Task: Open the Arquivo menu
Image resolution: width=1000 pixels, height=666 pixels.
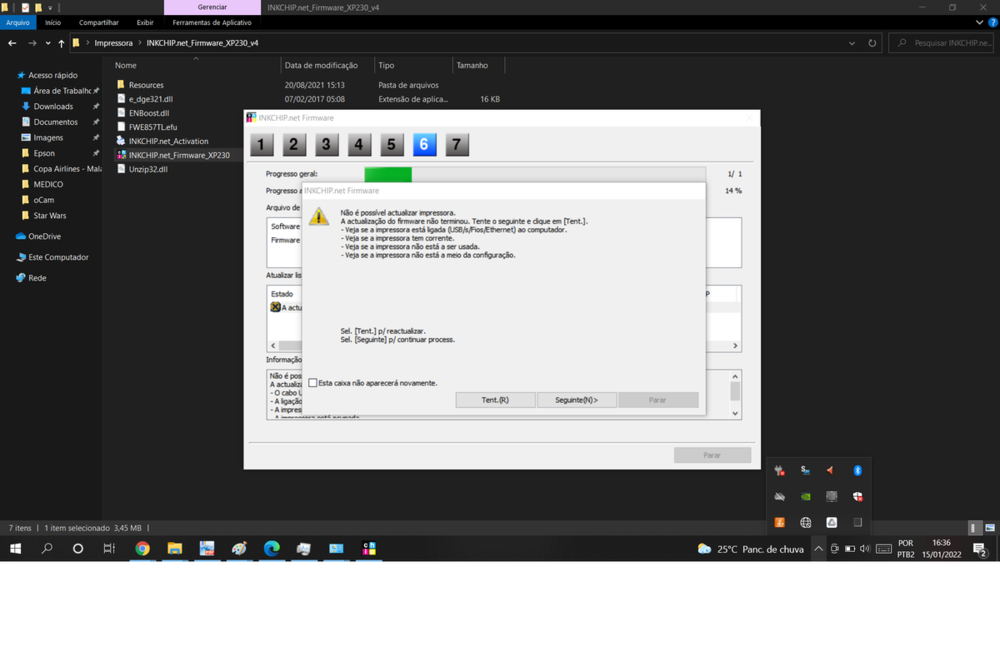Action: pos(18,22)
